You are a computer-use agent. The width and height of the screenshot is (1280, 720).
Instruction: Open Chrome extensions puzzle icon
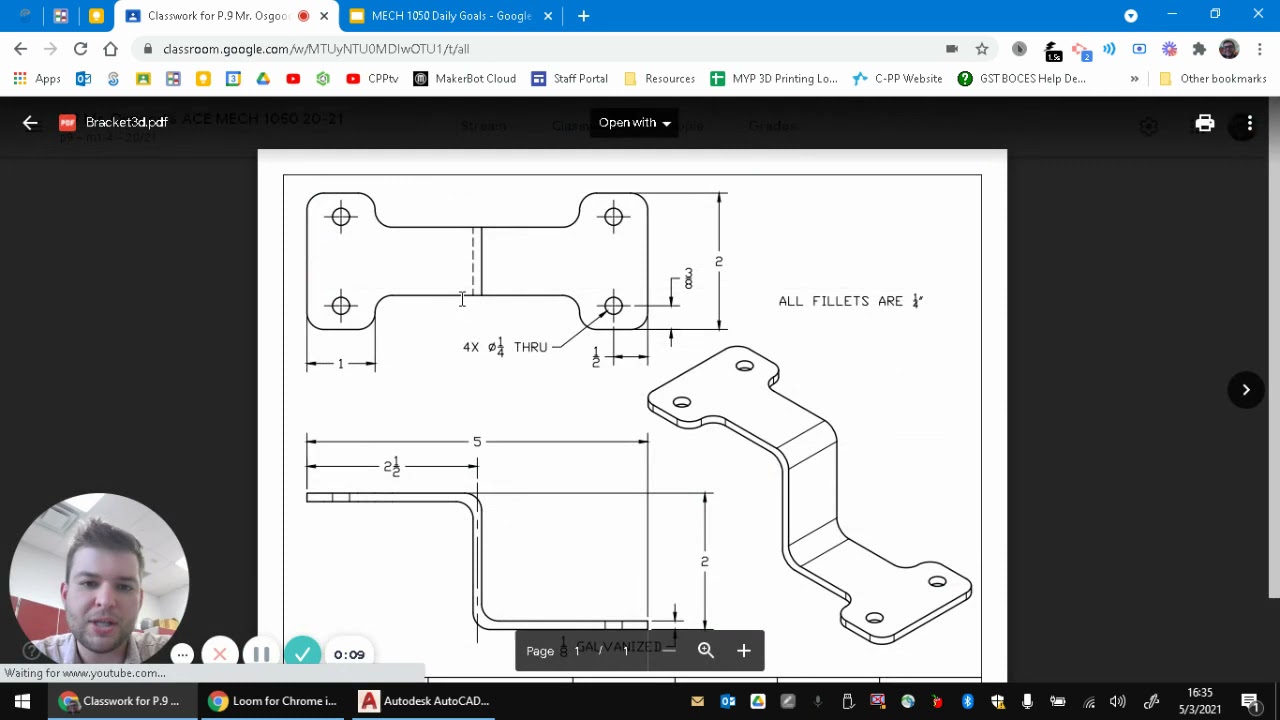coord(1199,48)
